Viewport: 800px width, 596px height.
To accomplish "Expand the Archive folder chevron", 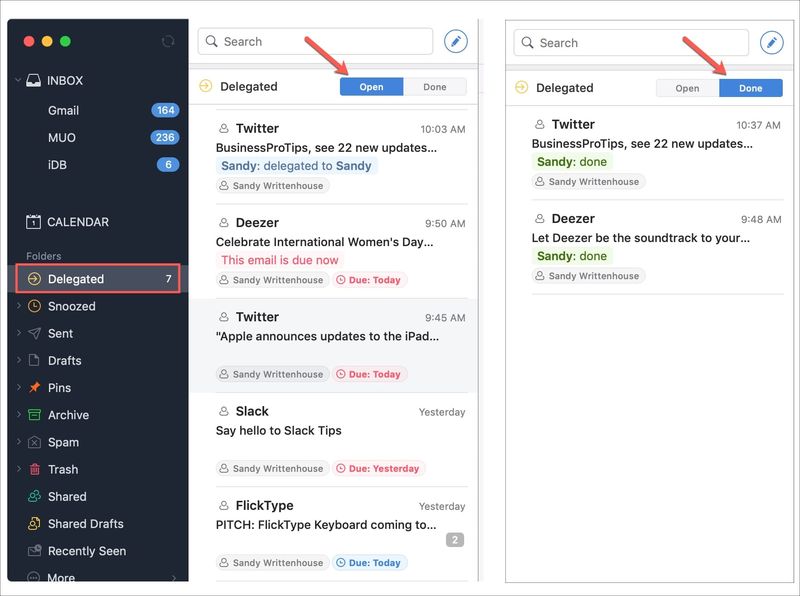I will pos(19,414).
